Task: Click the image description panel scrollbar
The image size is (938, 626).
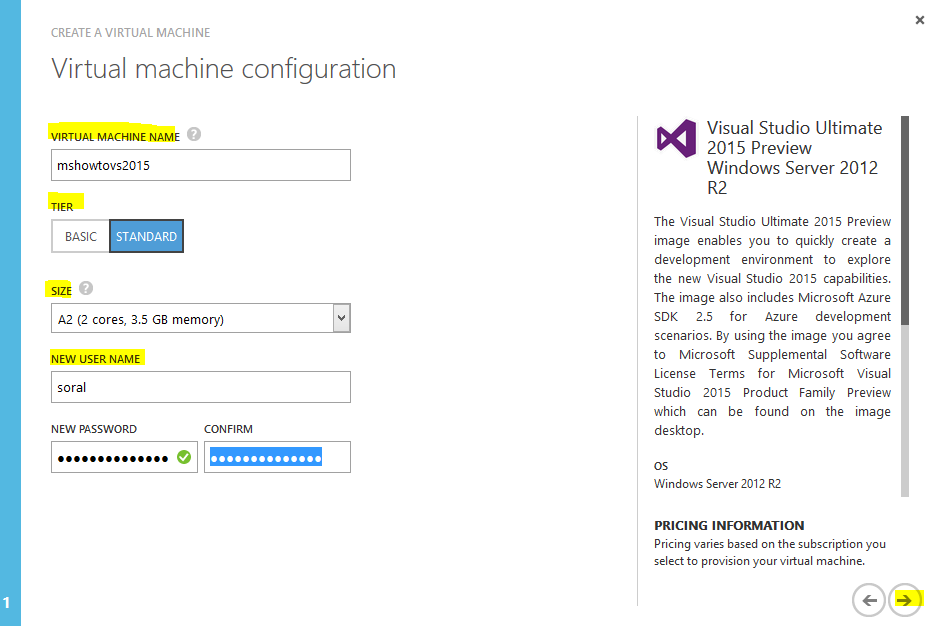Action: [x=905, y=300]
